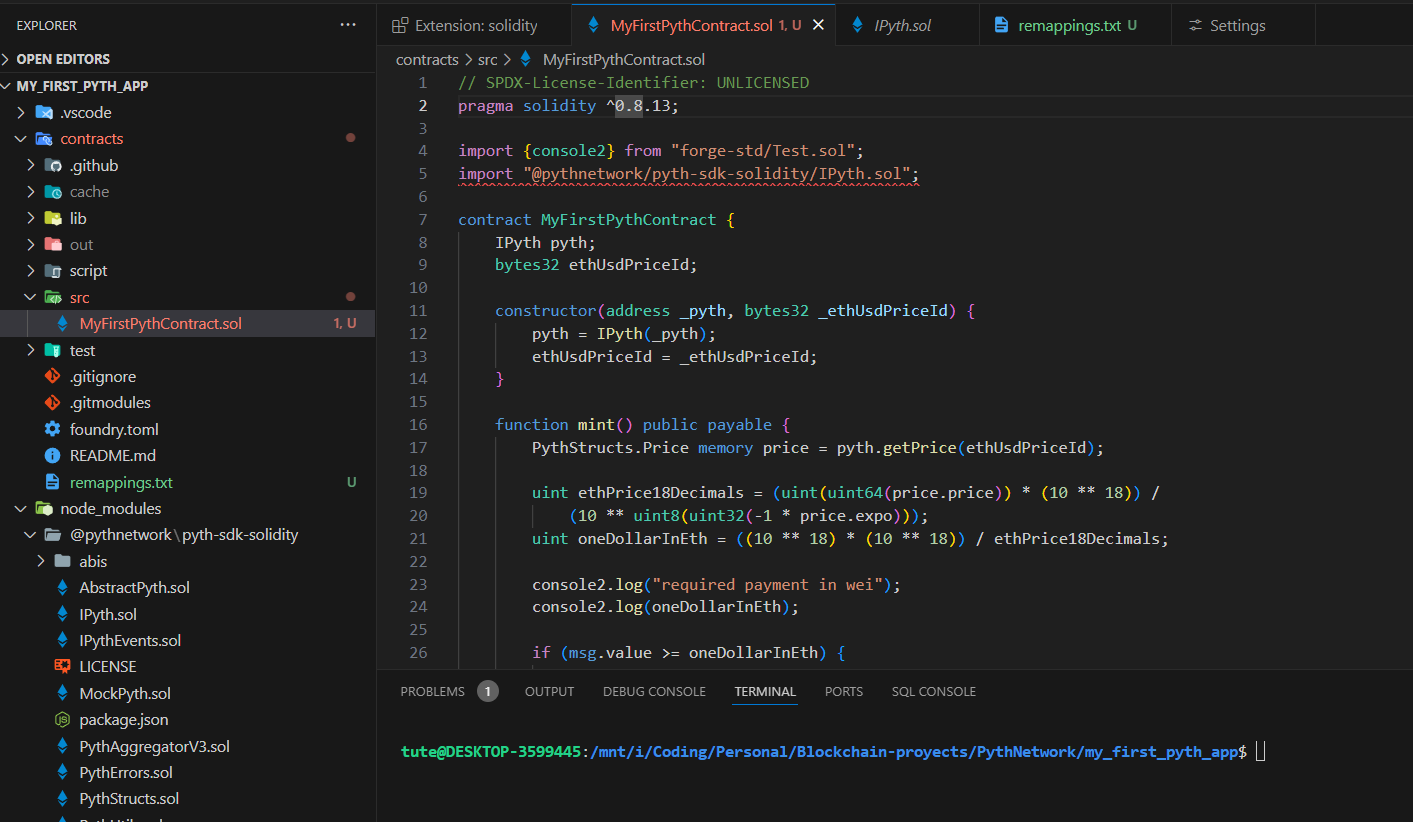This screenshot has width=1413, height=822.
Task: Click the .github folder icon
Action: point(53,165)
